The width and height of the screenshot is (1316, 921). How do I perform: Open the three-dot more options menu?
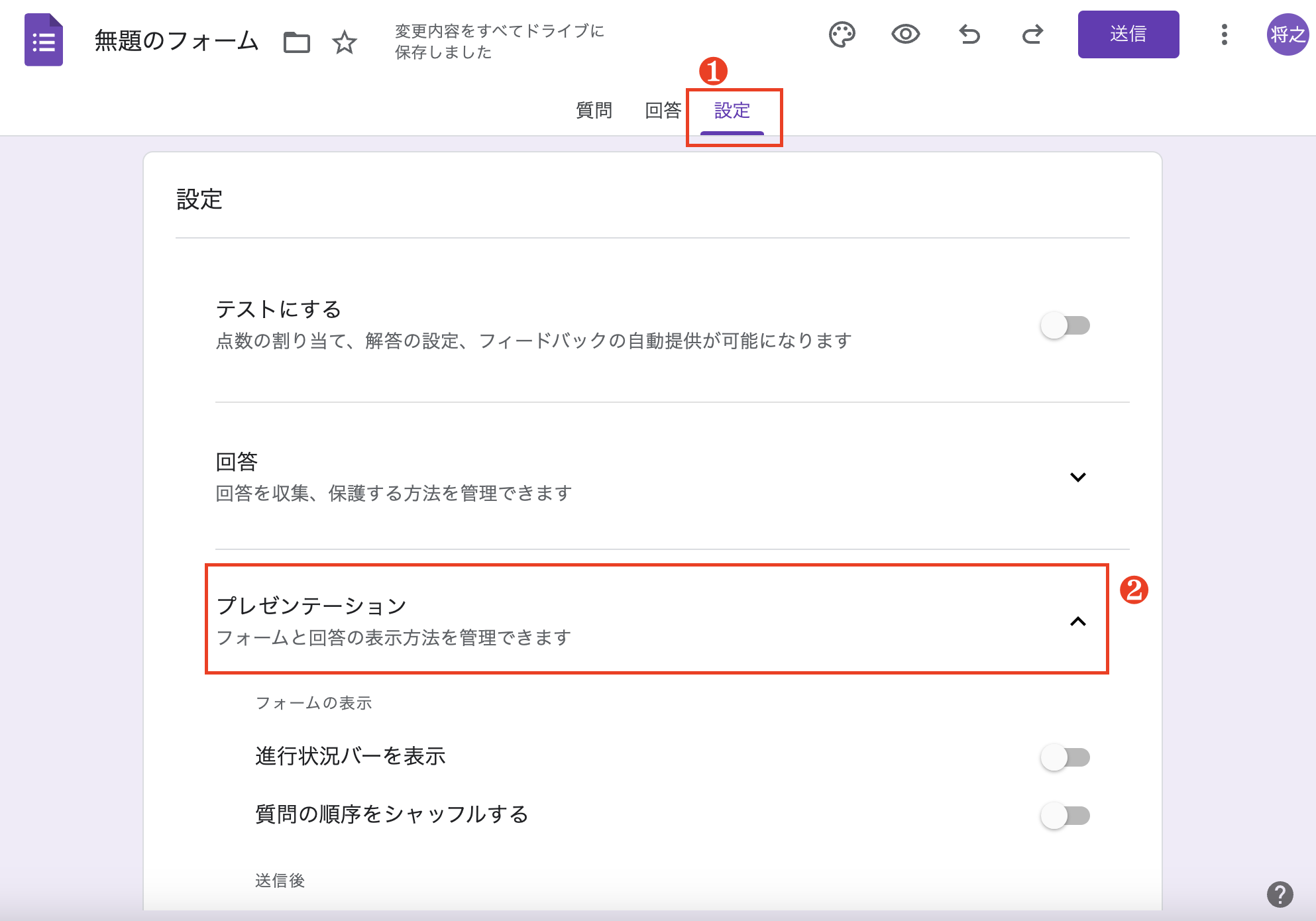click(1224, 34)
